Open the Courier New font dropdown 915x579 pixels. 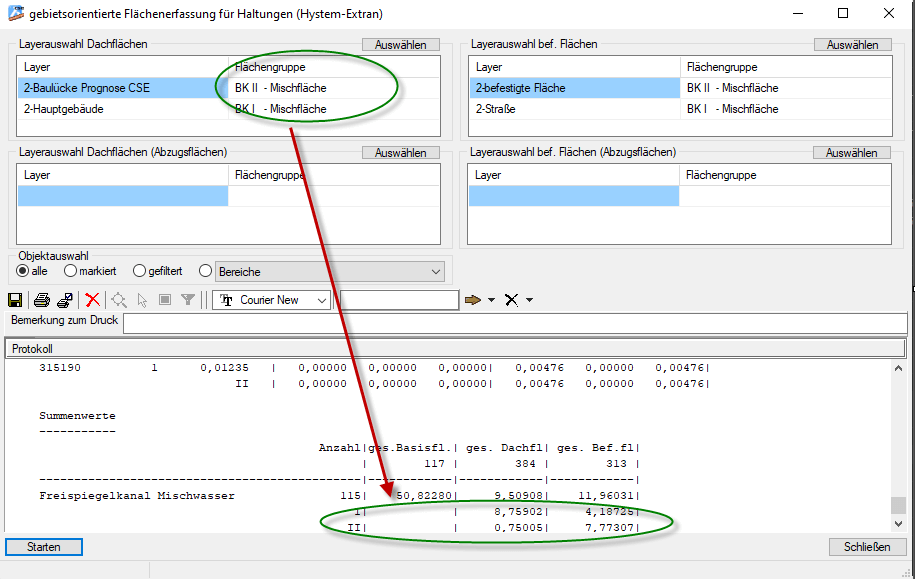pyautogui.click(x=321, y=300)
